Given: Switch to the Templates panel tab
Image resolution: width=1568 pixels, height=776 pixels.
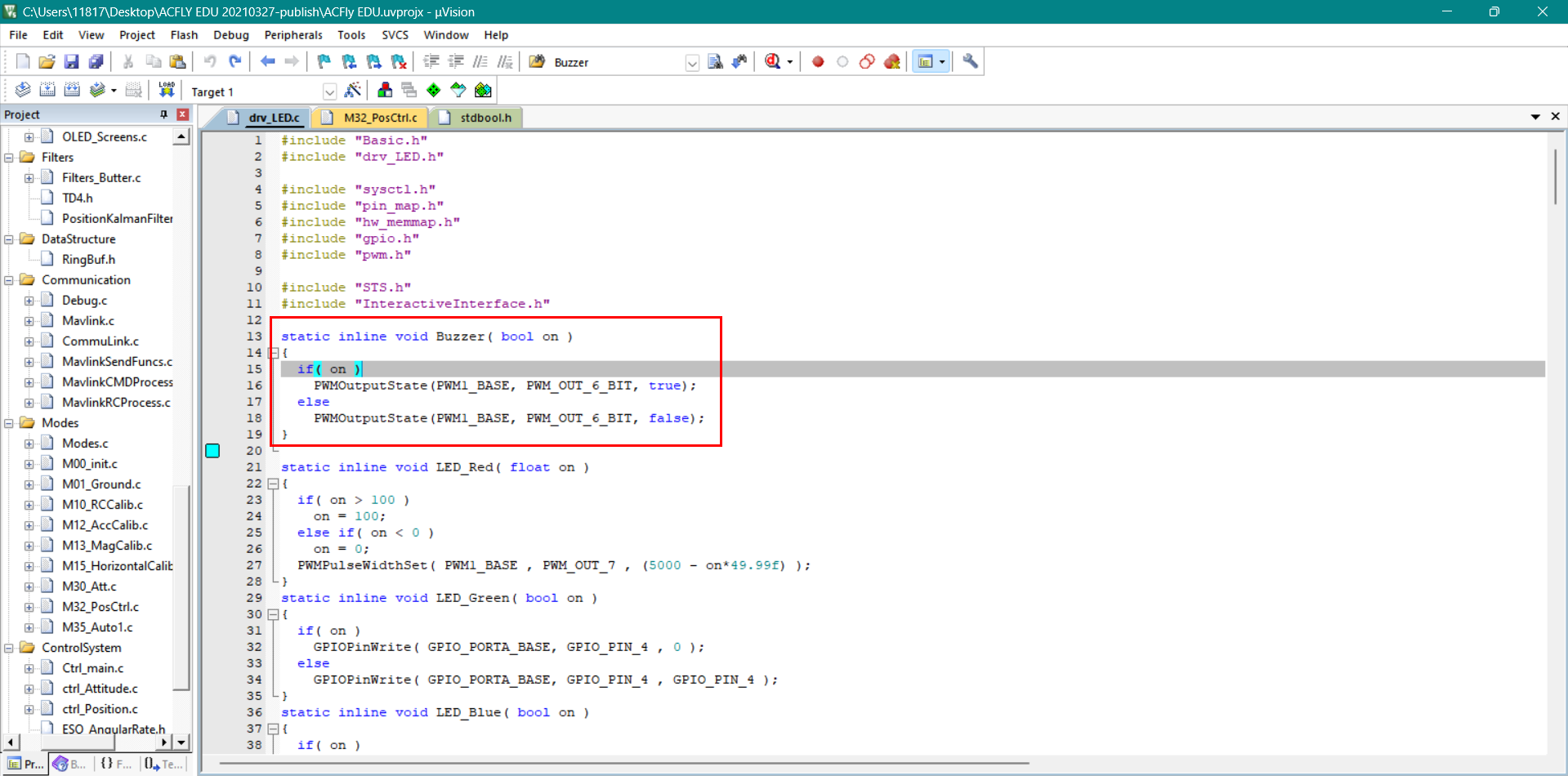Looking at the screenshot, I should (x=164, y=764).
